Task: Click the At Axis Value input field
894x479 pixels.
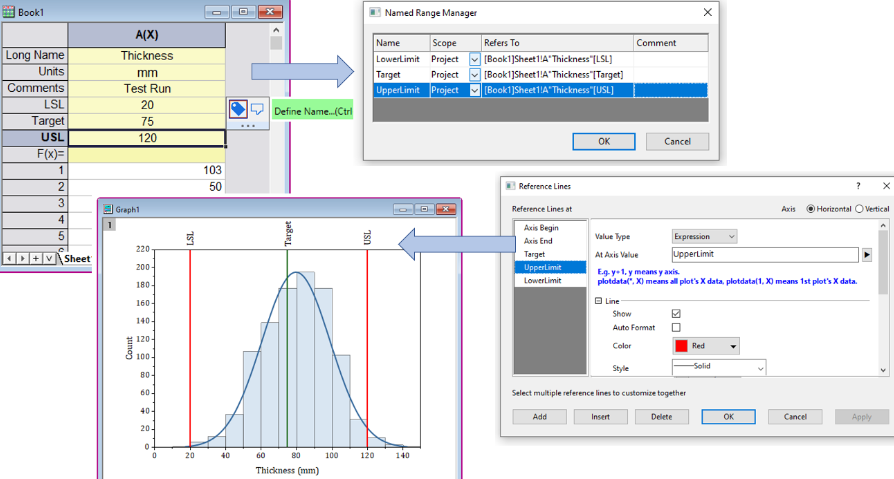Action: [x=764, y=255]
